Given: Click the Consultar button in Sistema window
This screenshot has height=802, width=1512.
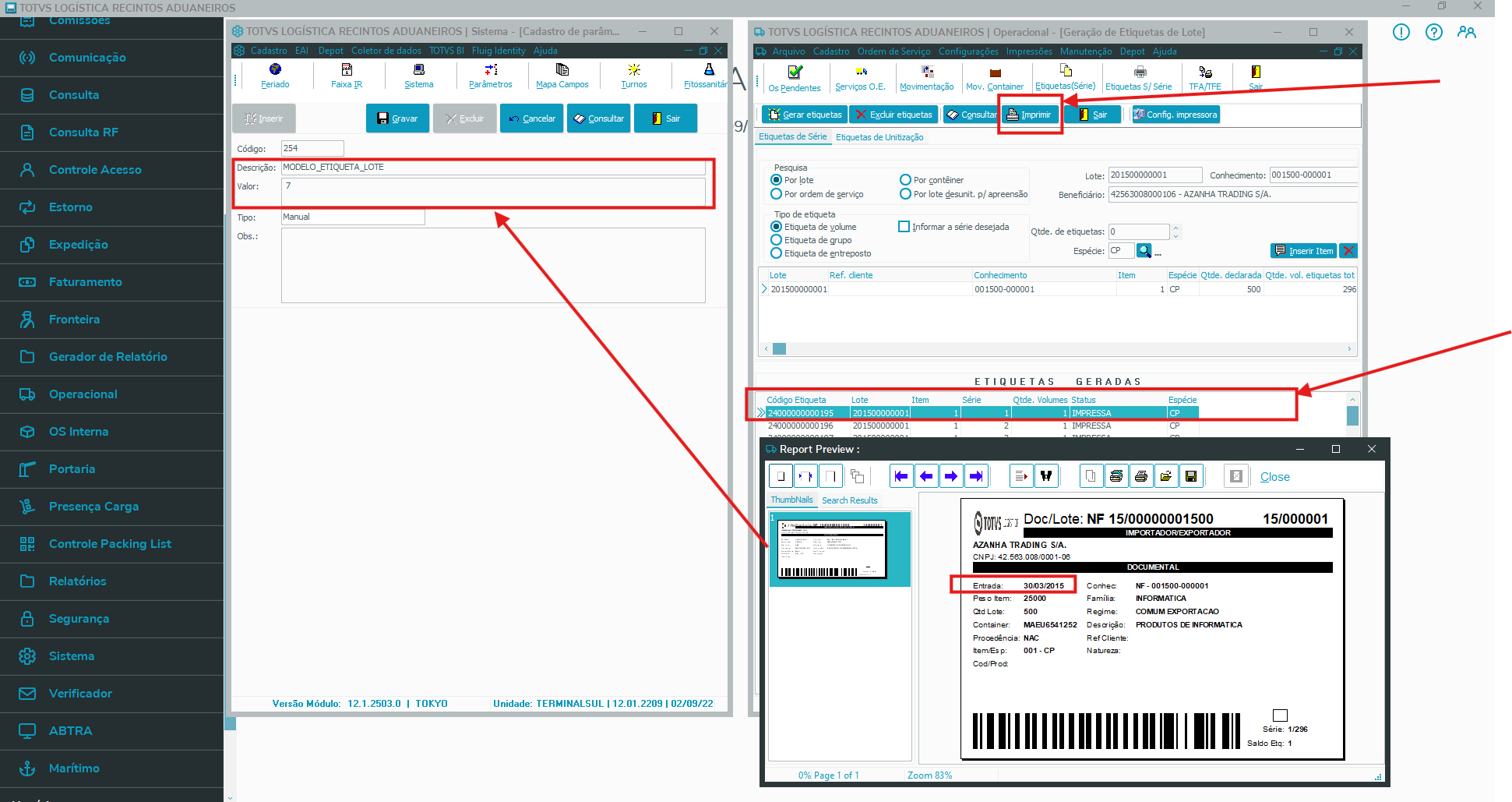Looking at the screenshot, I should pos(598,118).
